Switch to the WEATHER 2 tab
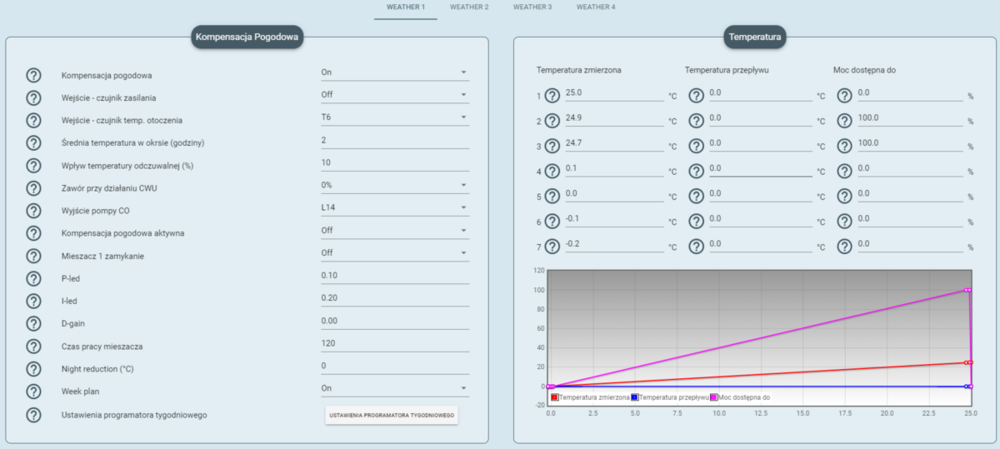This screenshot has height=449, width=1000. pos(469,7)
